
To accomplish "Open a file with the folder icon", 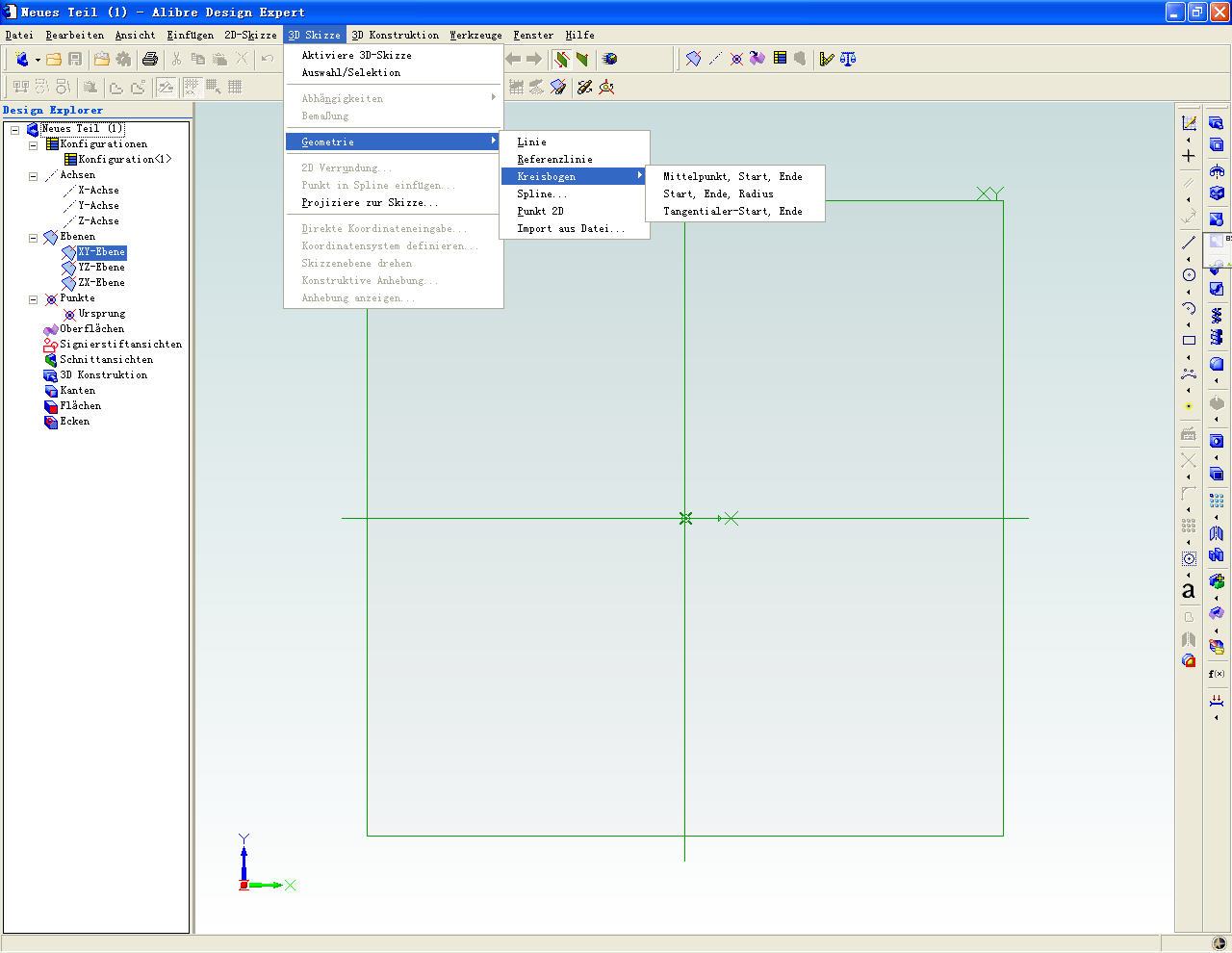I will click(x=54, y=59).
